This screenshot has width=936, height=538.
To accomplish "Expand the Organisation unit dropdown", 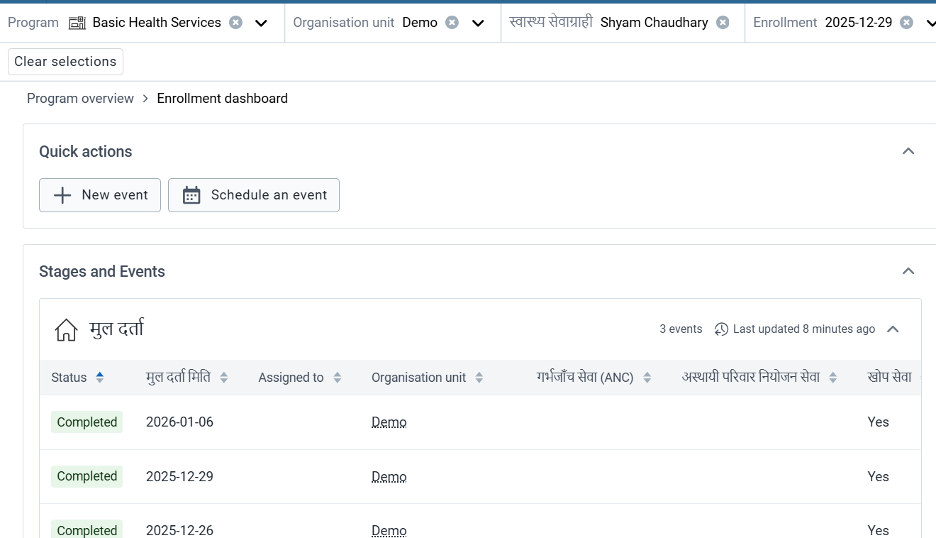I will [478, 23].
